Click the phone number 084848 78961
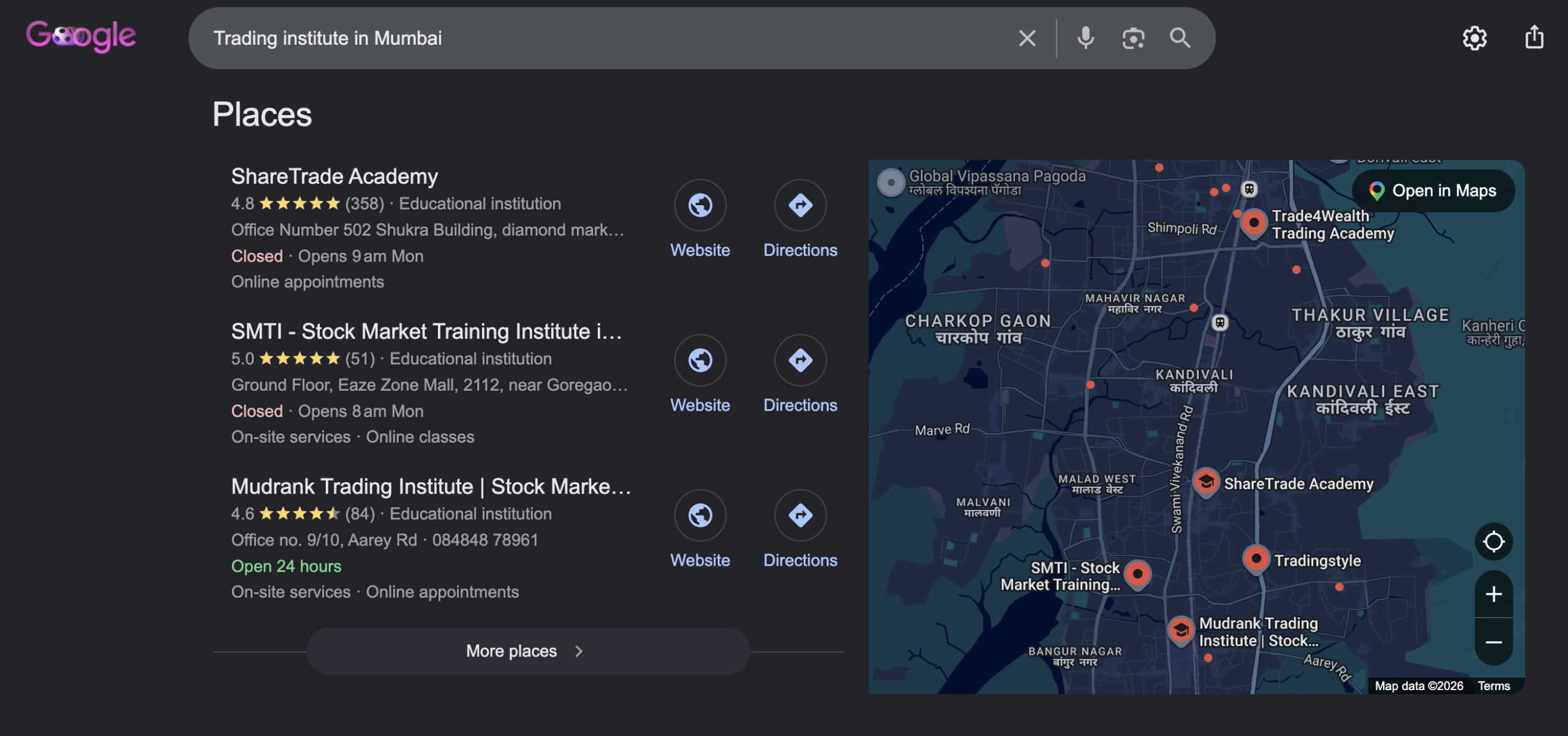1568x736 pixels. point(485,539)
